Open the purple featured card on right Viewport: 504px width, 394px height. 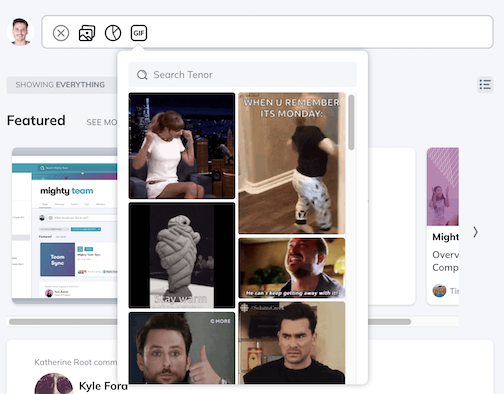(x=443, y=226)
